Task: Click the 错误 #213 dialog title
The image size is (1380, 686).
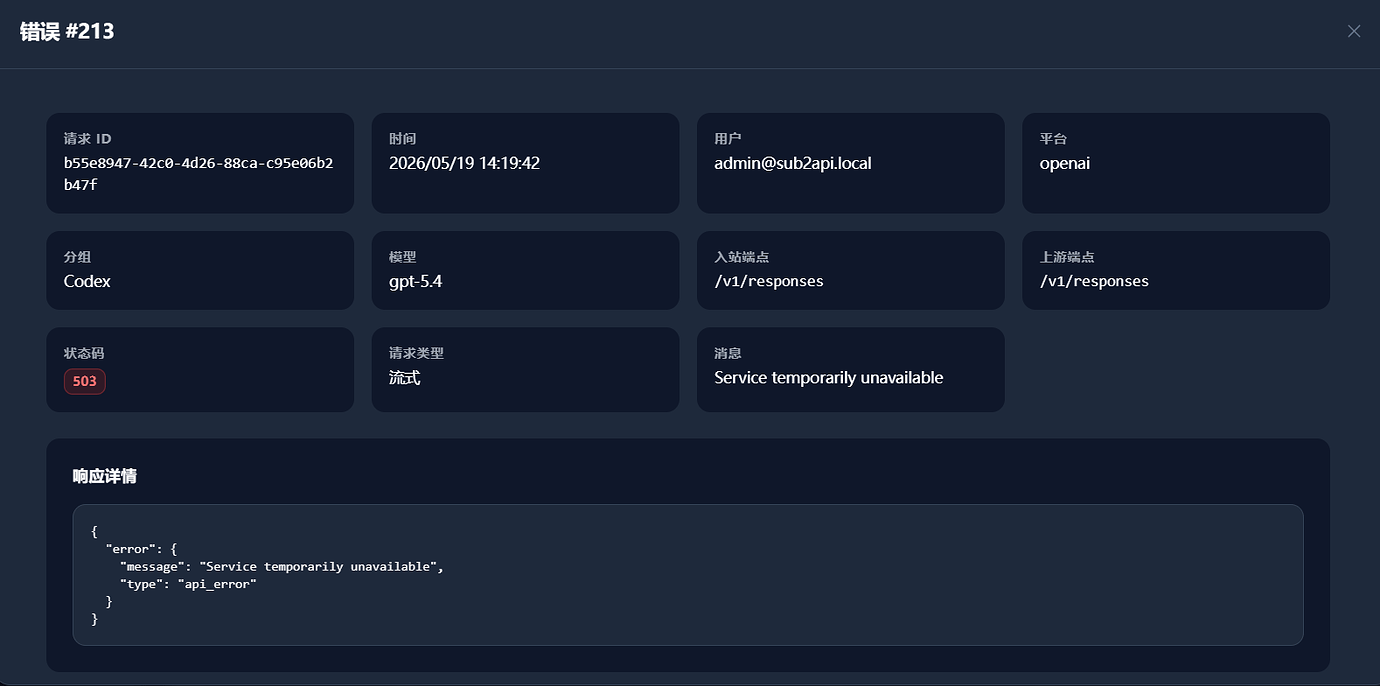Action: click(67, 32)
